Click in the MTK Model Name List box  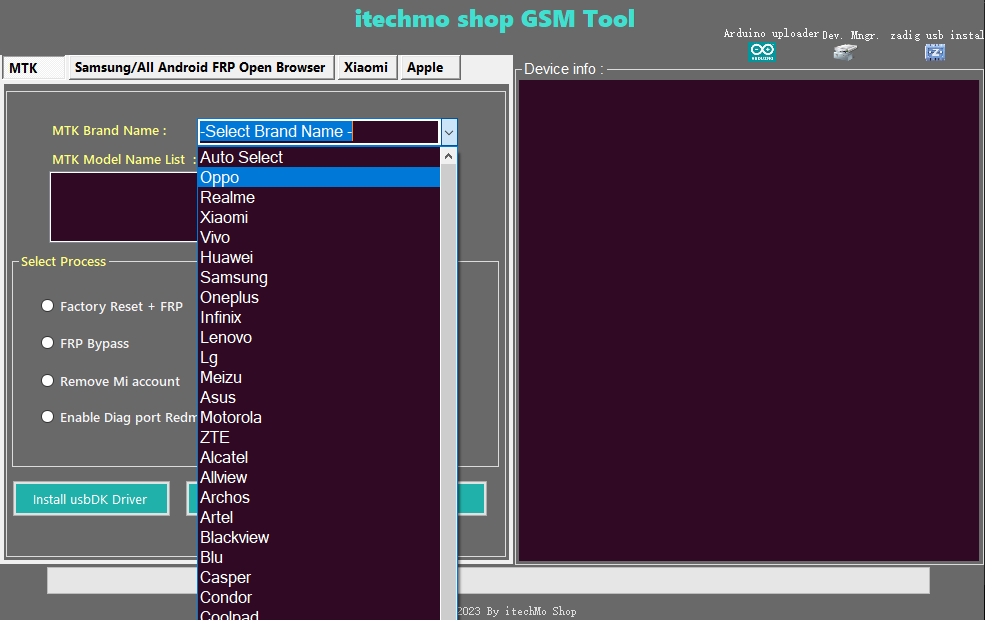click(x=122, y=207)
